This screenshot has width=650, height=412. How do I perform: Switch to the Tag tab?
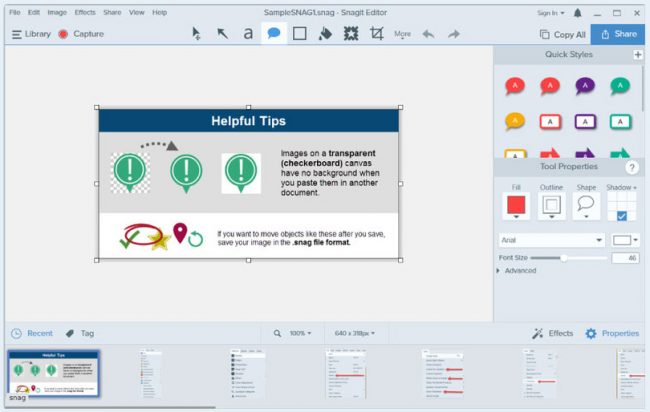point(80,333)
